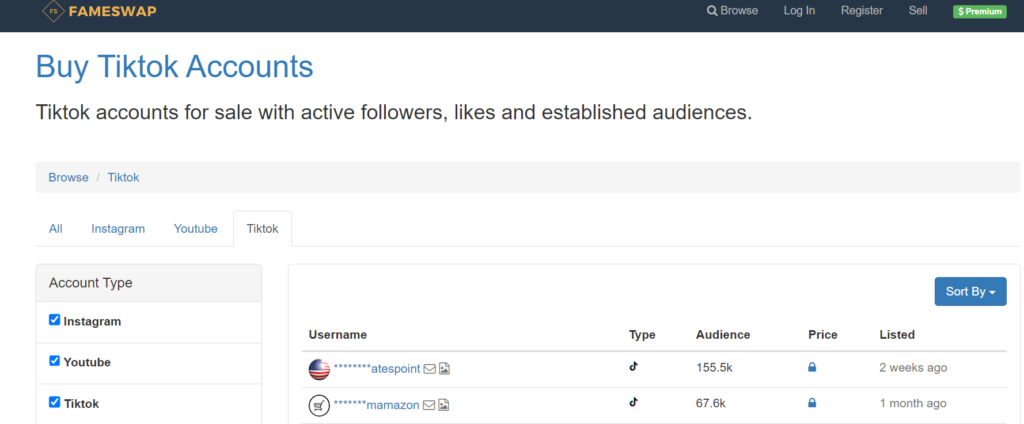Screen dimensions: 1024x424
Task: Switch to the All tab
Action: (56, 229)
